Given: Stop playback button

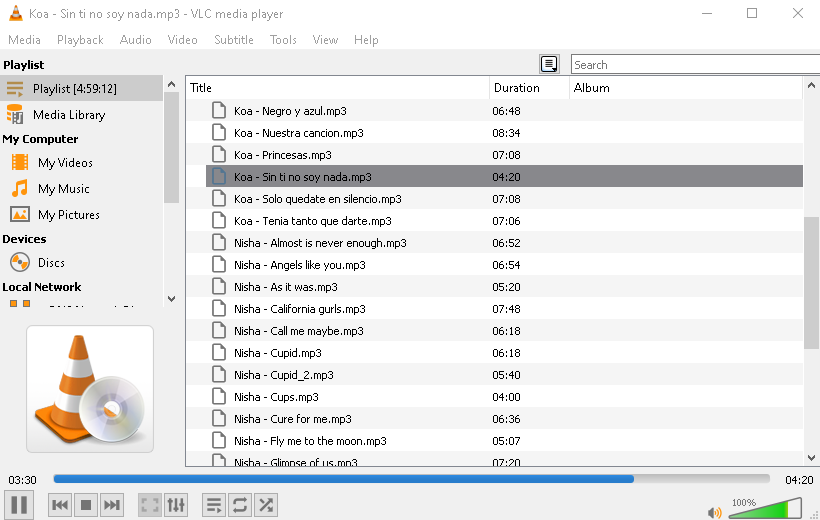Looking at the screenshot, I should pyautogui.click(x=86, y=505).
